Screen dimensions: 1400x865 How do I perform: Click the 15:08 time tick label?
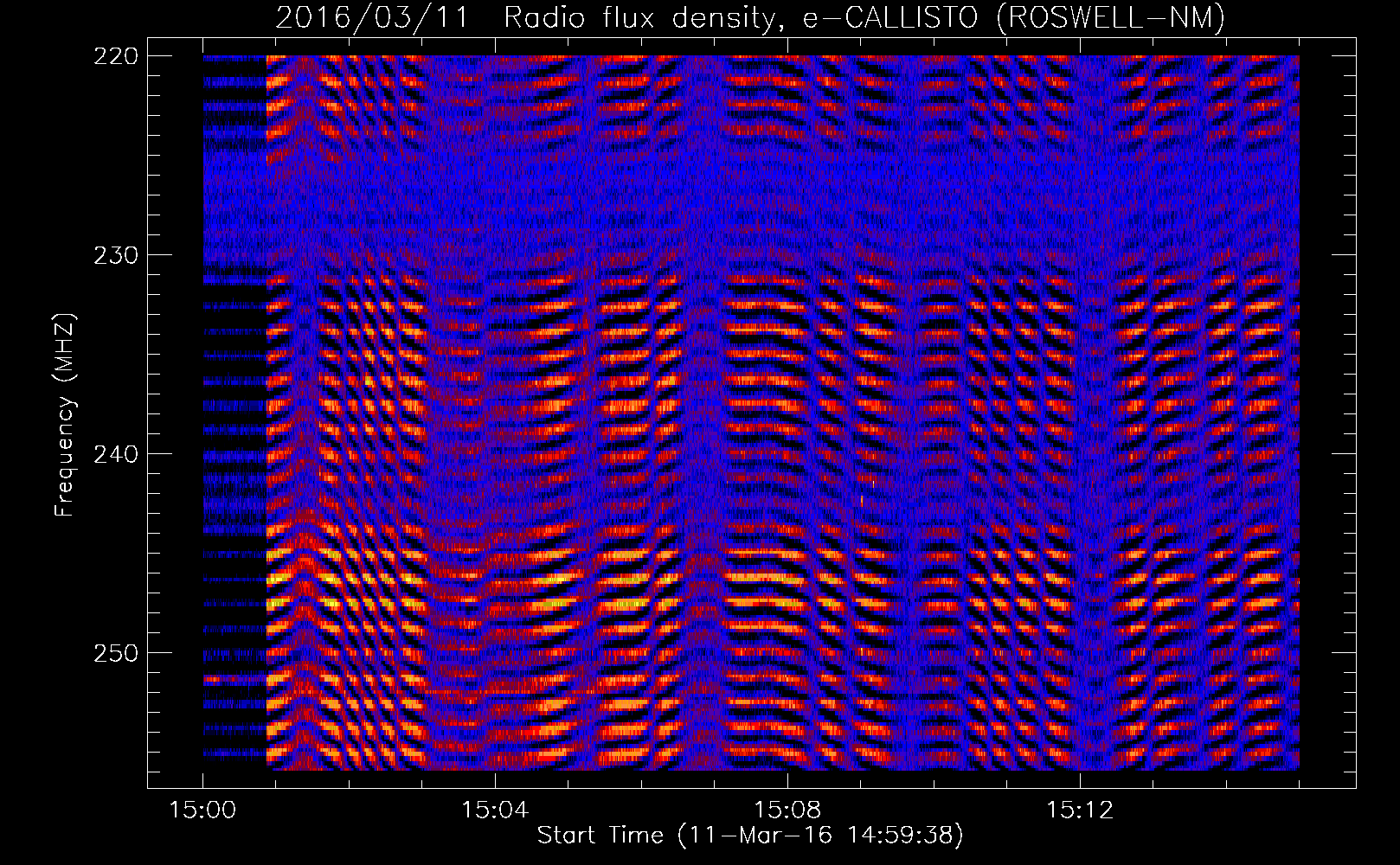[787, 810]
